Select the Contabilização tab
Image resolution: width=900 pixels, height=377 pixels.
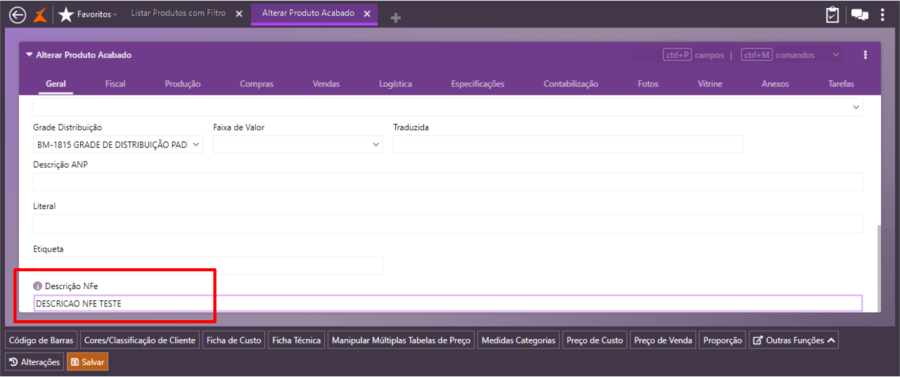pos(571,84)
